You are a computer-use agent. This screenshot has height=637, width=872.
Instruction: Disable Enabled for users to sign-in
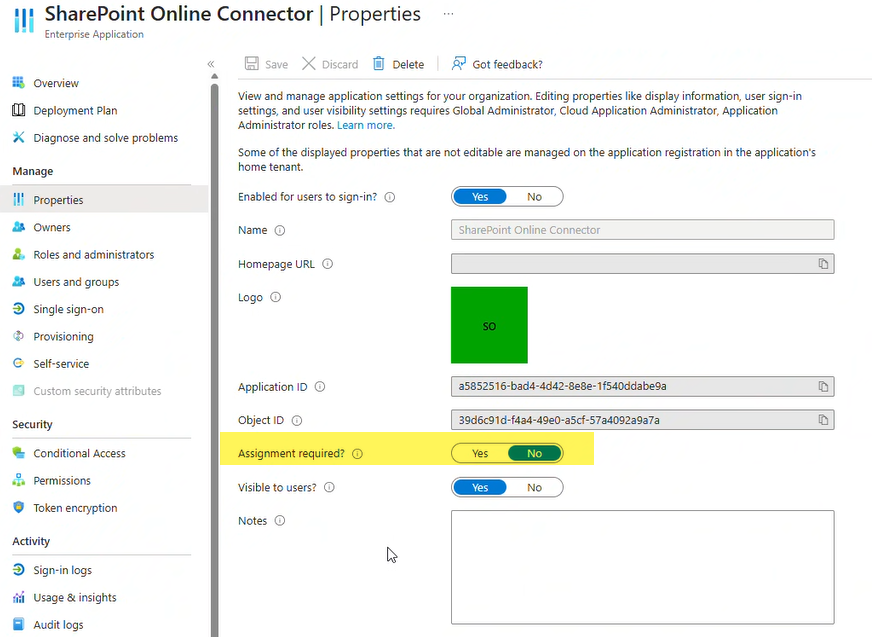click(535, 197)
